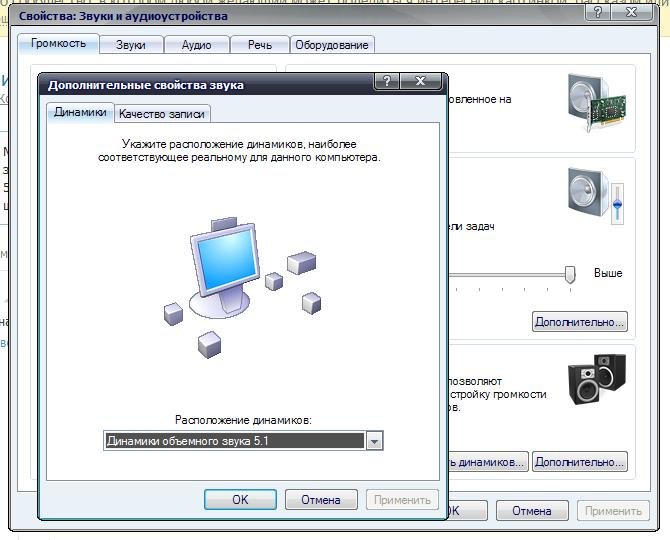Close the Дополнительные свойства звука dialog

[422, 82]
